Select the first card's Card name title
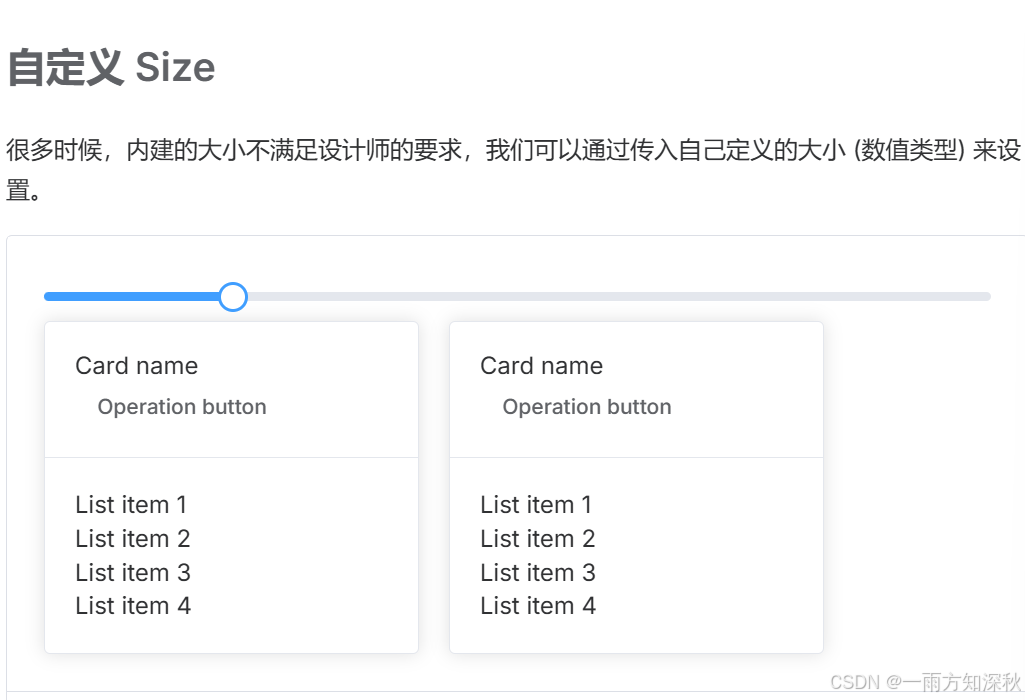 tap(137, 365)
